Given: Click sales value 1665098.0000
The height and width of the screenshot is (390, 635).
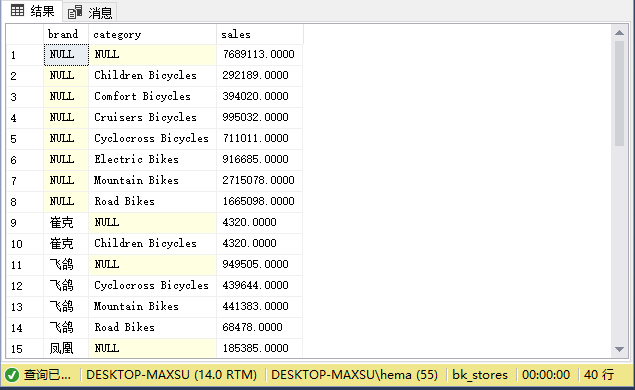Looking at the screenshot, I should 260,202.
